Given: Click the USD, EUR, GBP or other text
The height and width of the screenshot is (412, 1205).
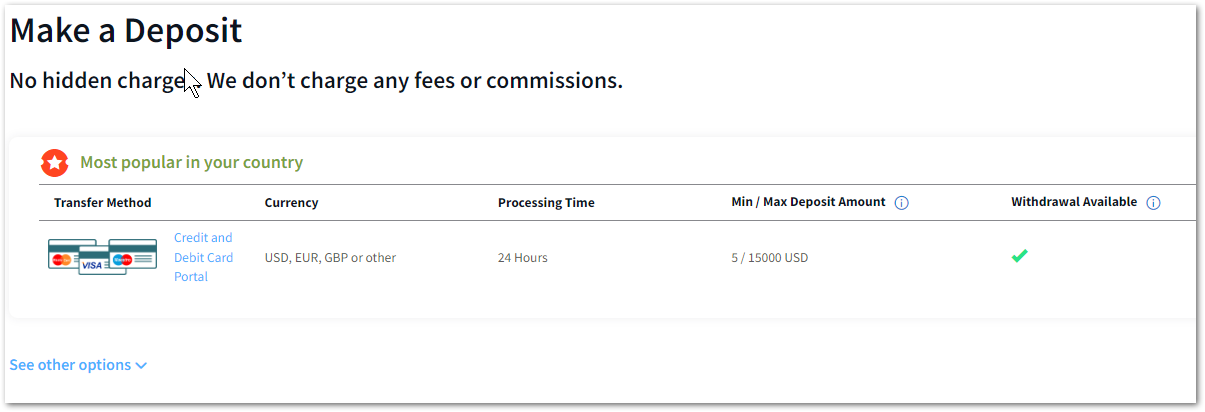Looking at the screenshot, I should tap(330, 258).
